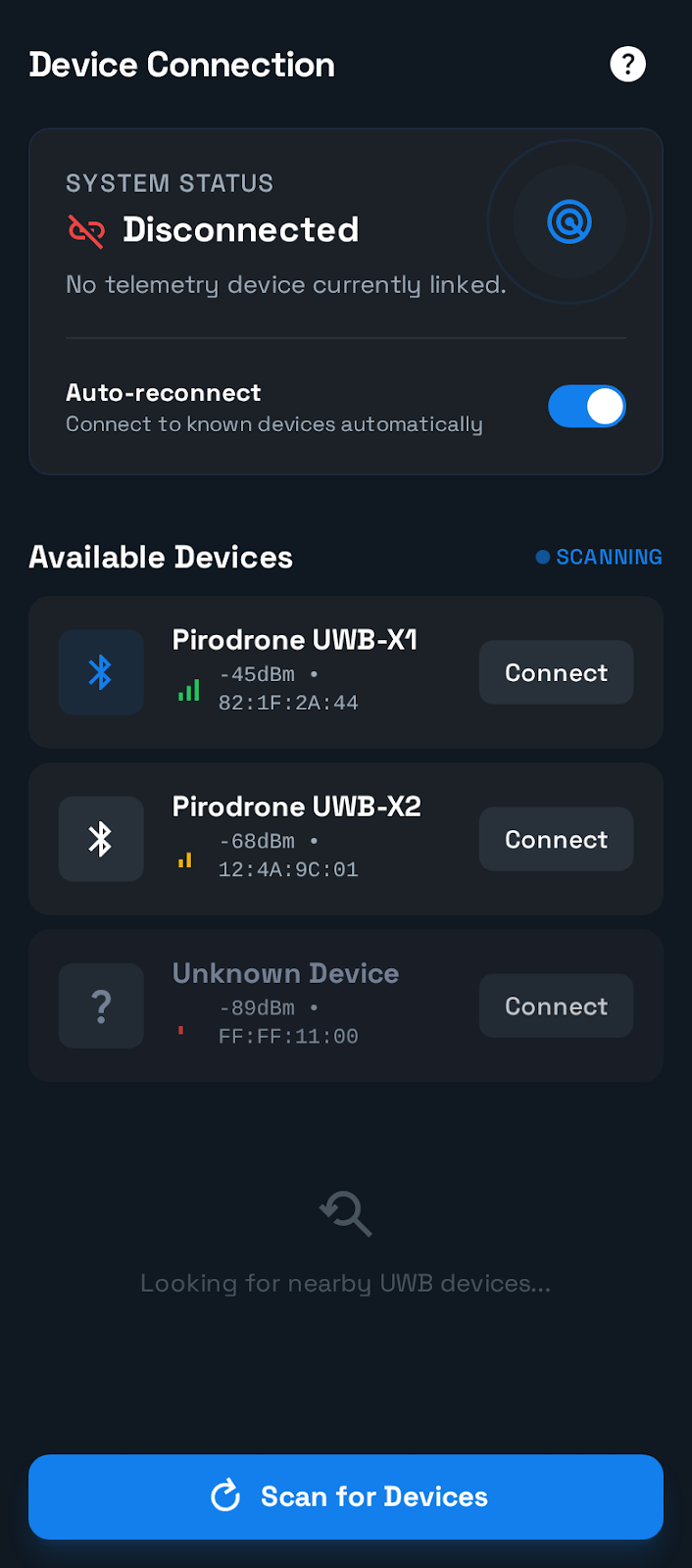Click the yellow signal bars on UWB-X2
The width and height of the screenshot is (692, 1568).
[x=185, y=857]
